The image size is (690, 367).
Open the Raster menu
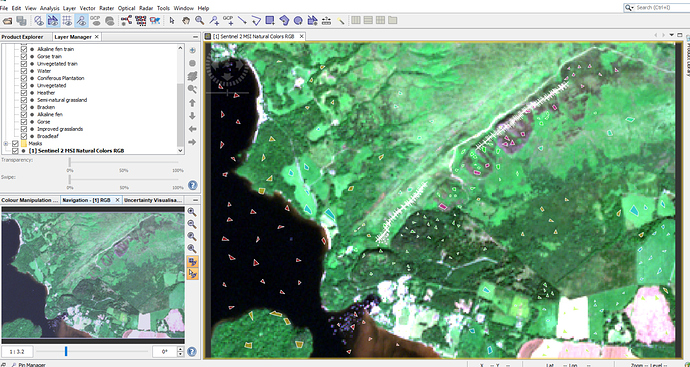click(106, 8)
